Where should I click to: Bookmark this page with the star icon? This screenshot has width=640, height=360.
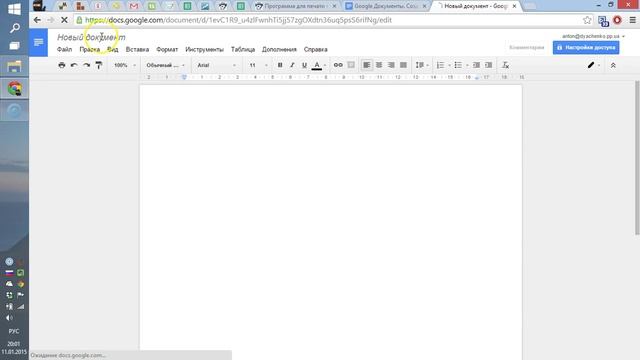[x=587, y=20]
